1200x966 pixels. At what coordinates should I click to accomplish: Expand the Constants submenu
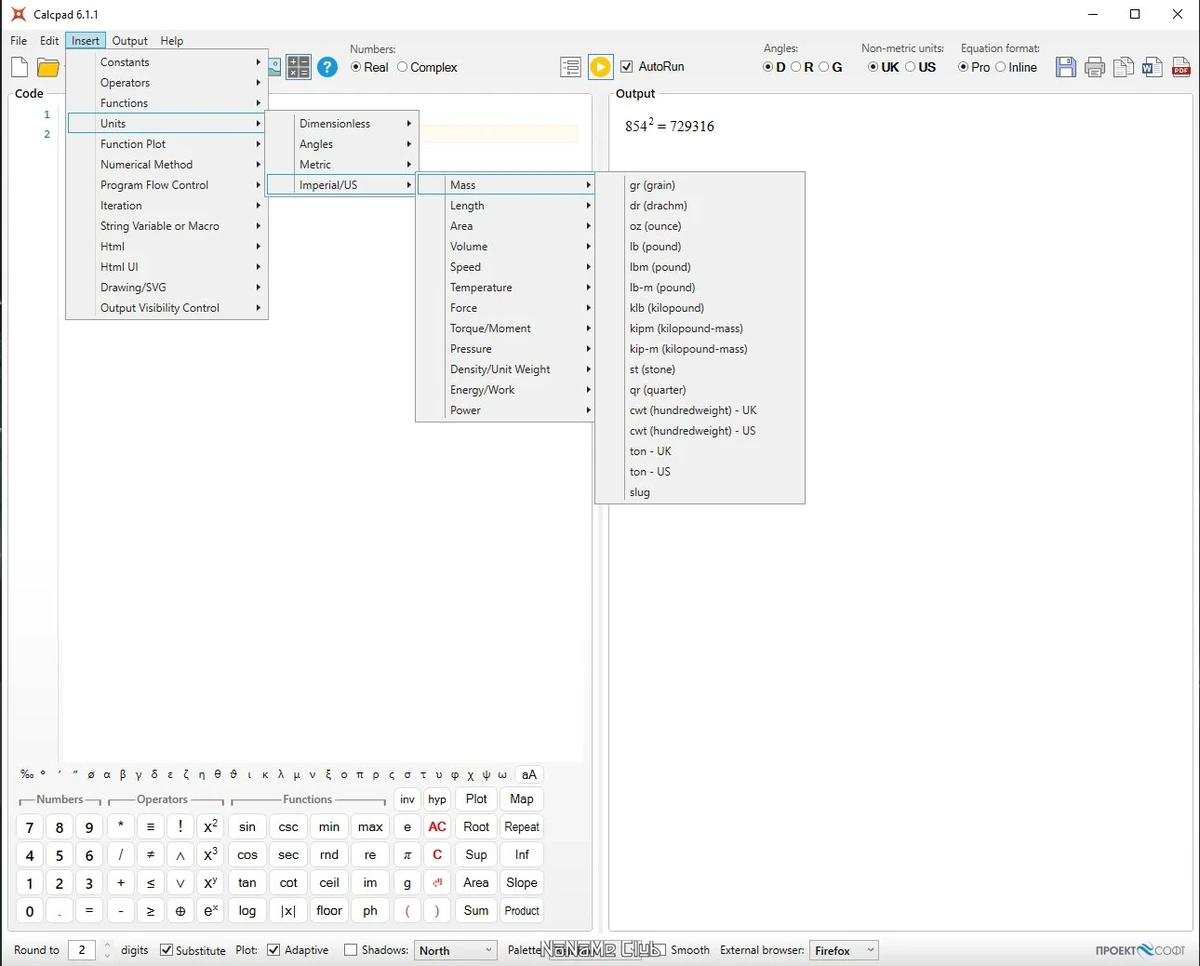point(167,62)
